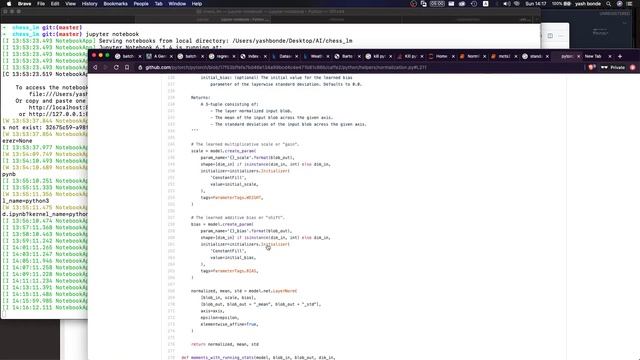This screenshot has height=360, width=640.
Task: Click the Time Machine clock icon
Action: click(474, 4)
